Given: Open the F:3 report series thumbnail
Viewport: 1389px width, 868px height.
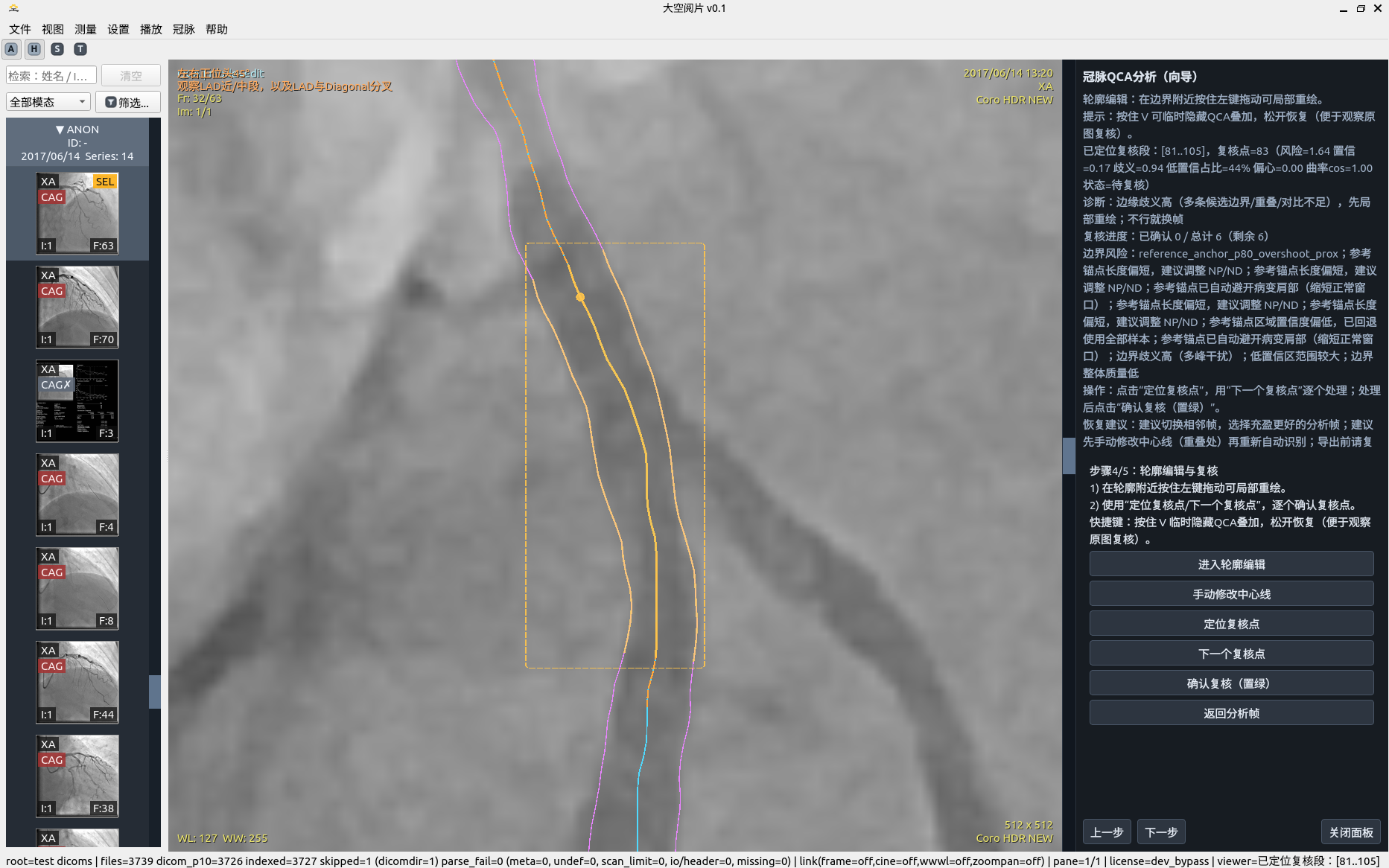Looking at the screenshot, I should [77, 401].
